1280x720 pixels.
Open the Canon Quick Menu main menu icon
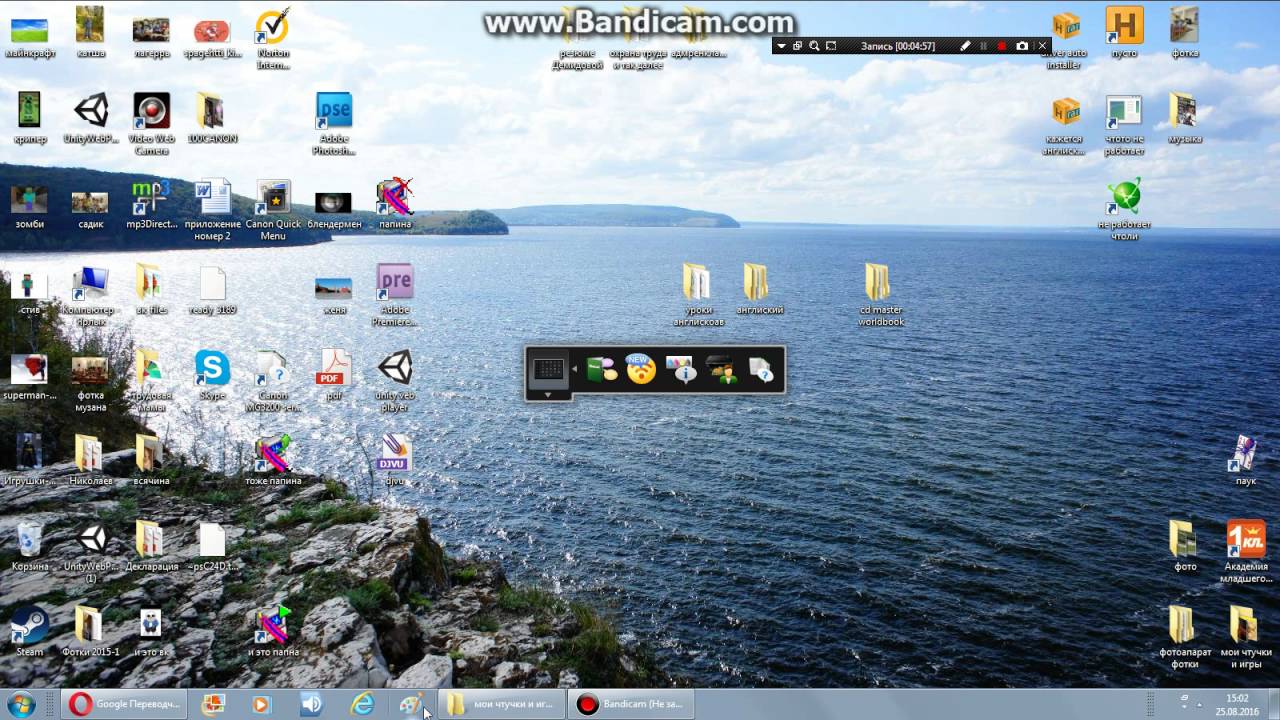coord(548,369)
